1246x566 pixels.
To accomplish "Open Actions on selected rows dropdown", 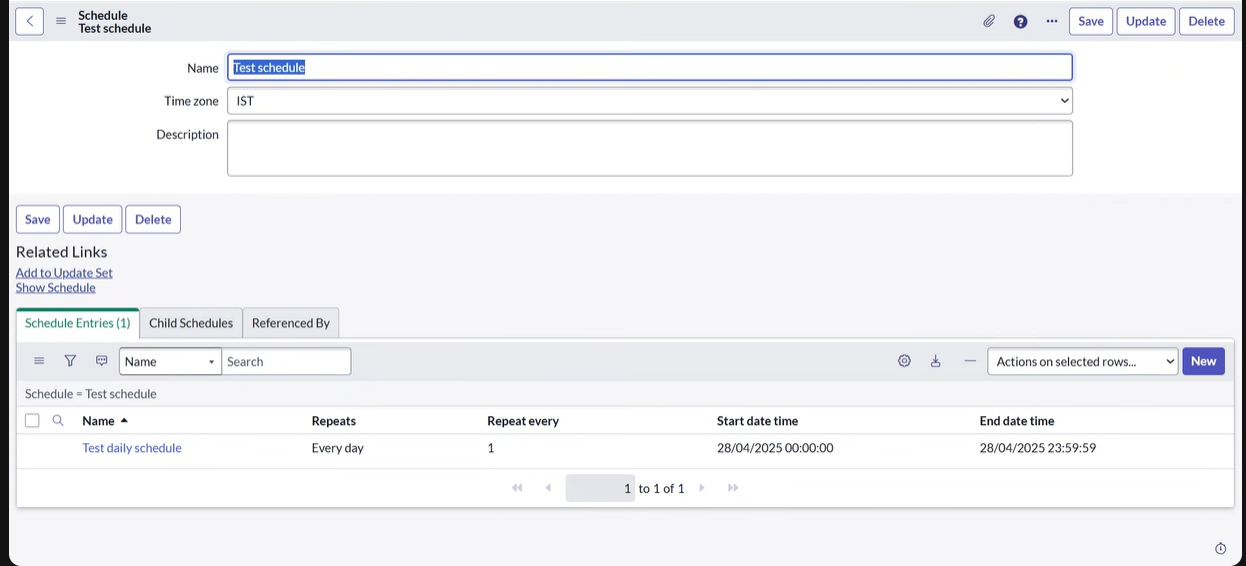I will tap(1082, 362).
